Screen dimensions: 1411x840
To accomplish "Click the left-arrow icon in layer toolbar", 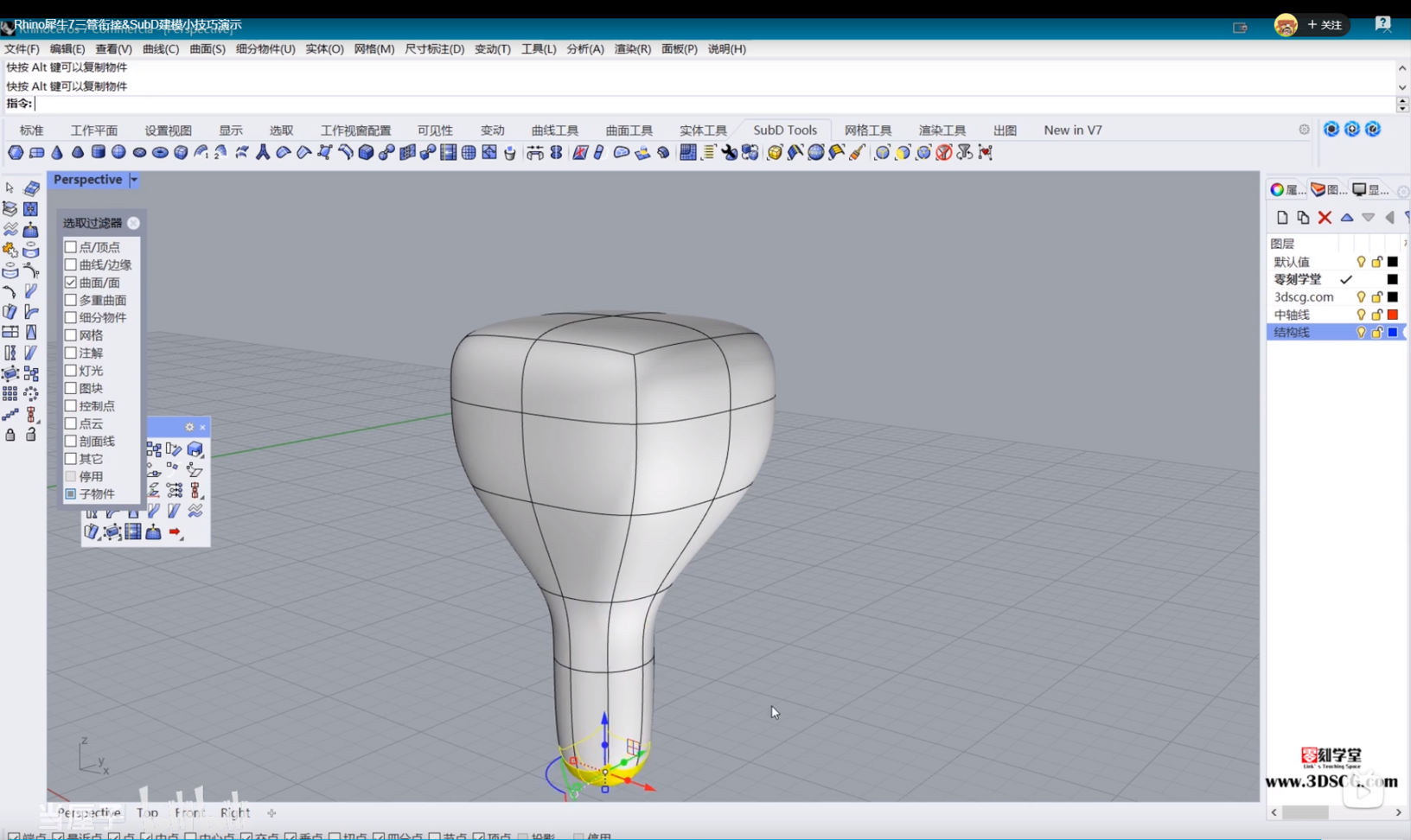I will click(x=1389, y=218).
